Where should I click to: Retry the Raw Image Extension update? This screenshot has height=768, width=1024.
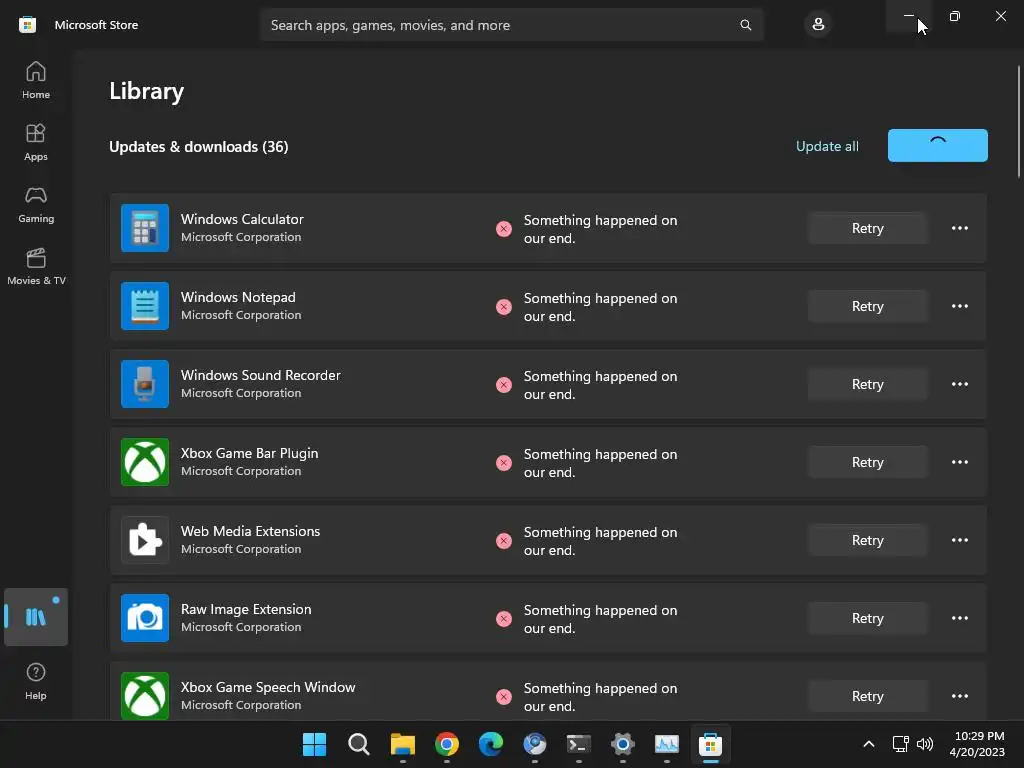(x=867, y=618)
